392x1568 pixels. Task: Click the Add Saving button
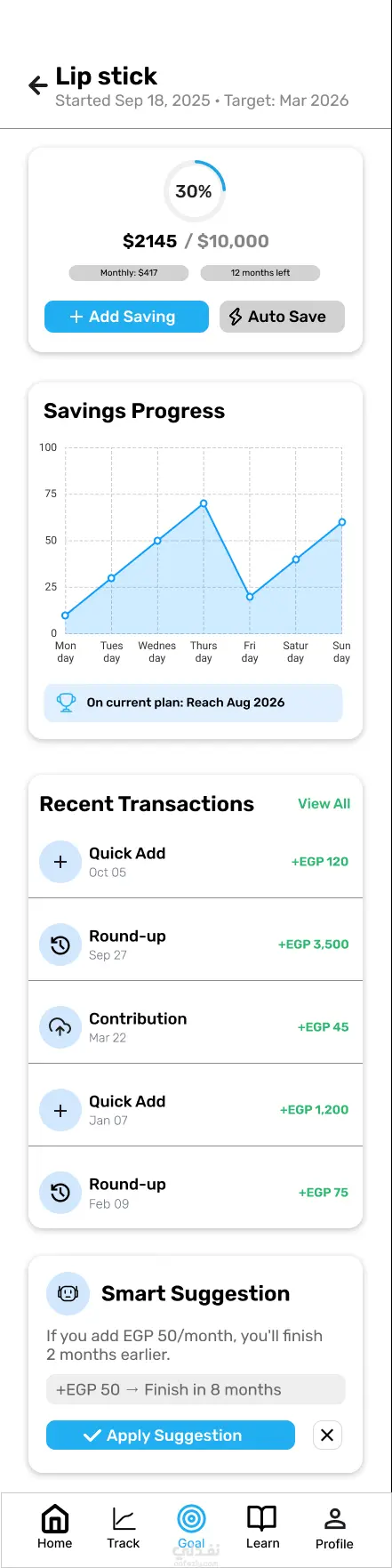tap(126, 317)
